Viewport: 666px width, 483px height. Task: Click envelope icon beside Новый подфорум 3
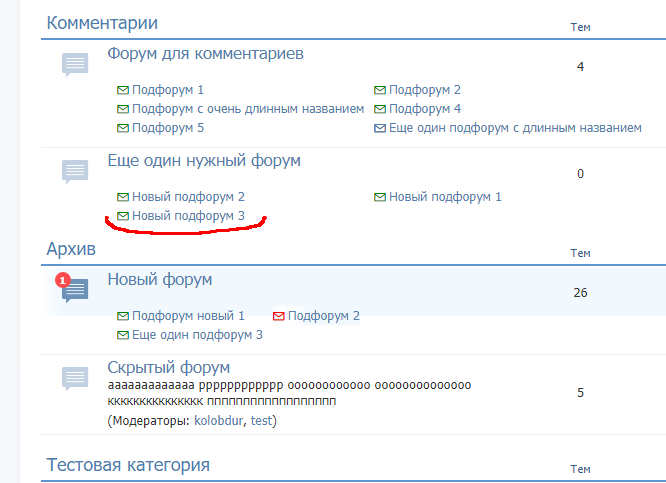123,216
